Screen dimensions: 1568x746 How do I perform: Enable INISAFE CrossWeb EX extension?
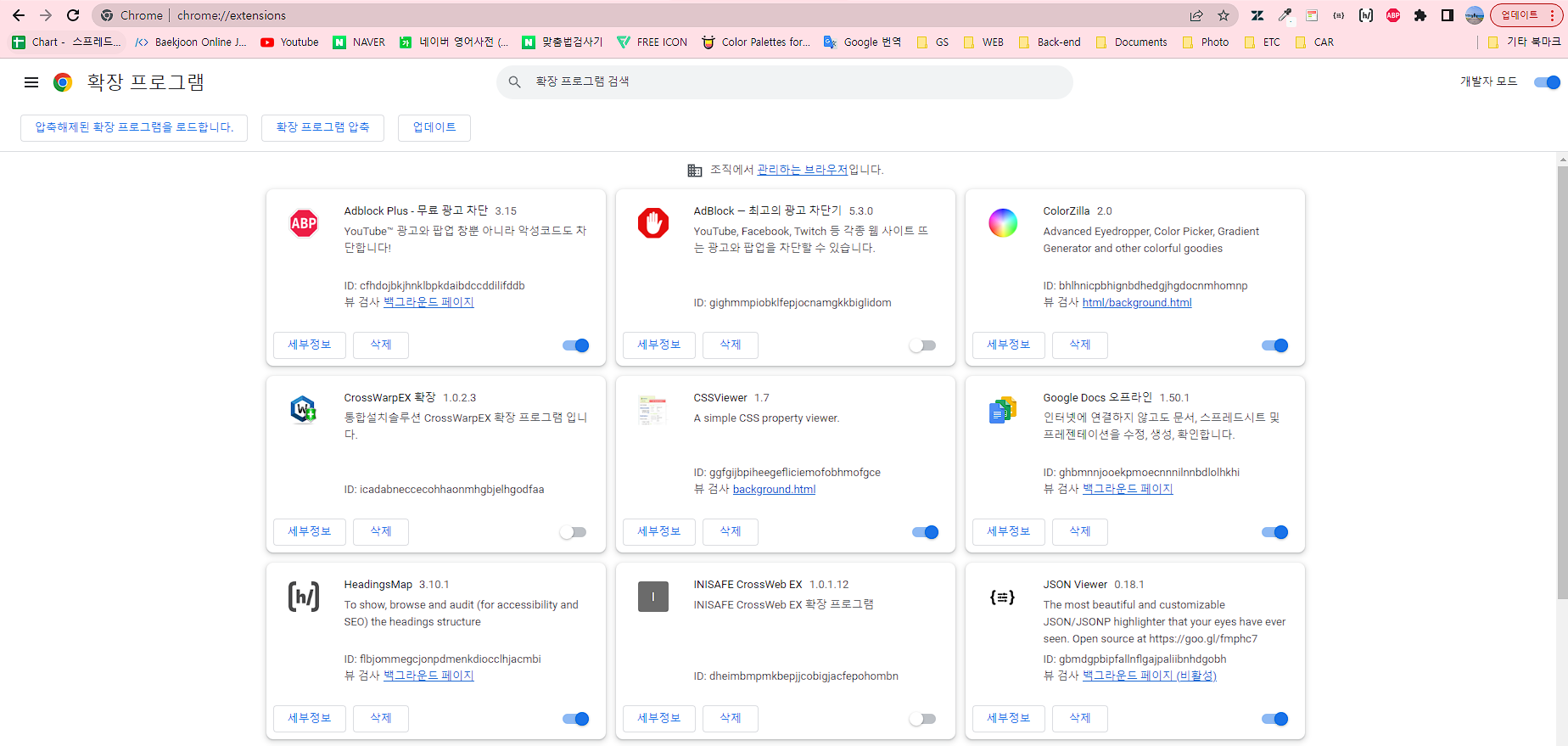click(x=922, y=719)
